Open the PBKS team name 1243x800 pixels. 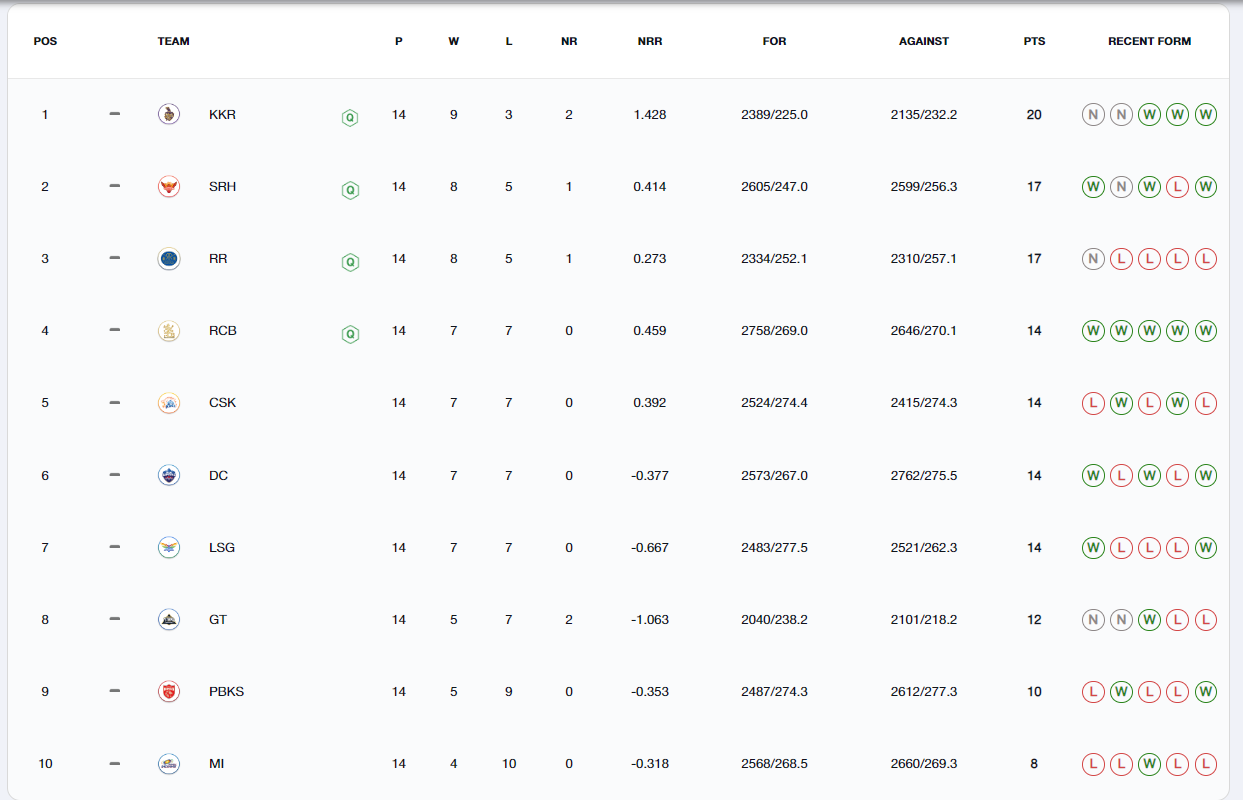[227, 691]
